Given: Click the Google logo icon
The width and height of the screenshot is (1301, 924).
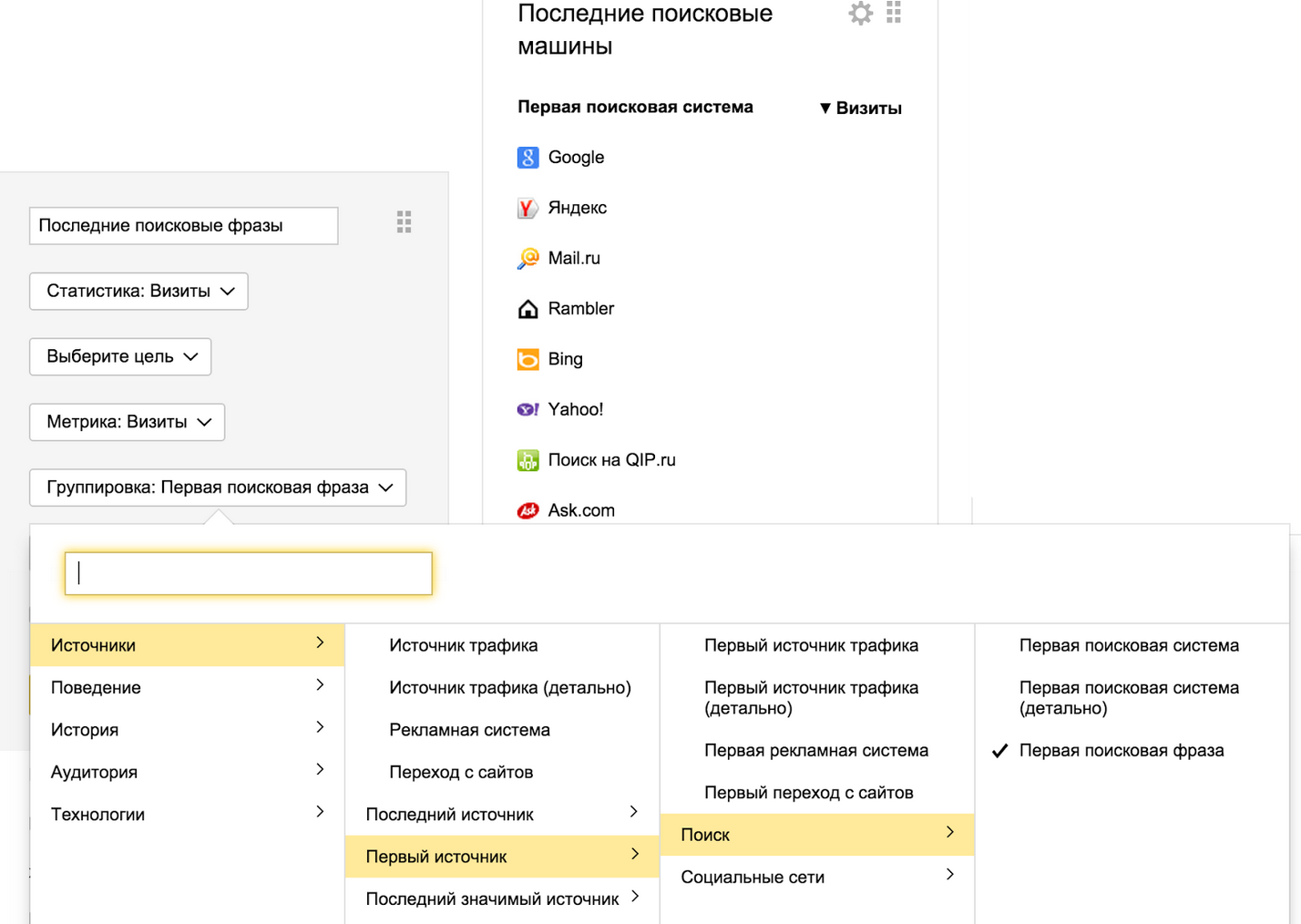Looking at the screenshot, I should tap(528, 158).
